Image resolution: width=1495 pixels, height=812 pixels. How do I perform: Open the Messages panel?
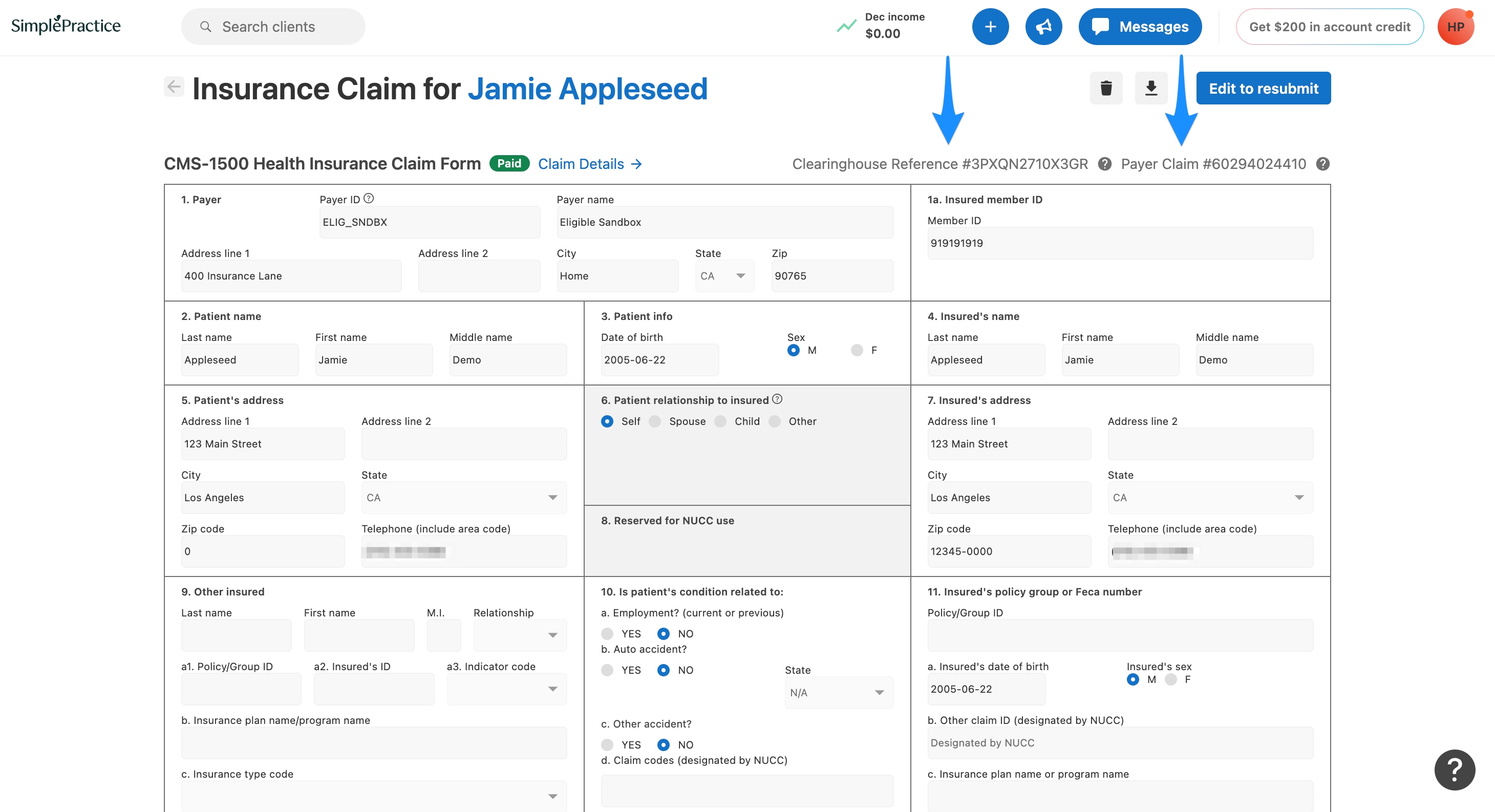(x=1139, y=26)
